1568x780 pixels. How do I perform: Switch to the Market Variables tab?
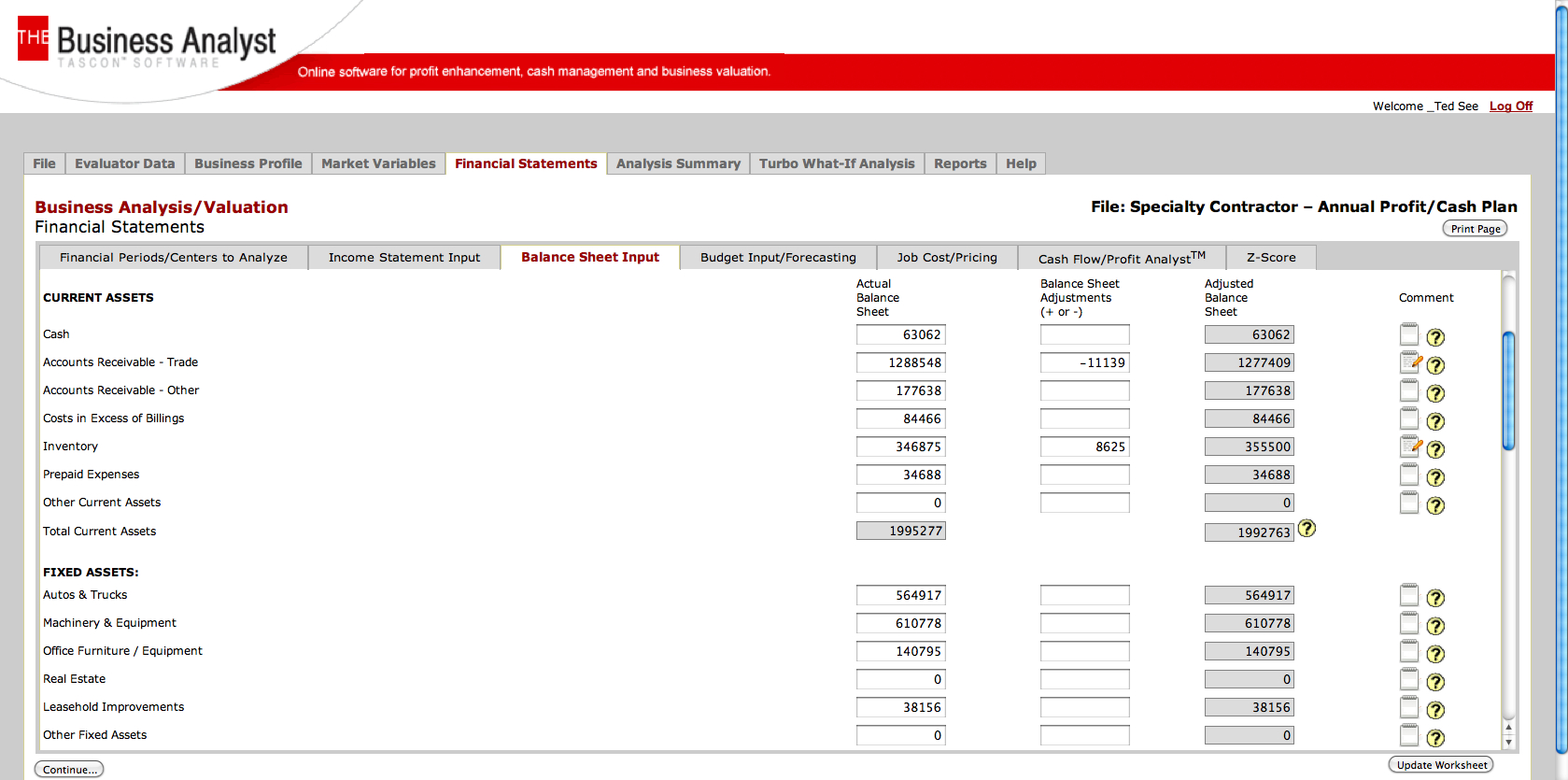[x=378, y=163]
